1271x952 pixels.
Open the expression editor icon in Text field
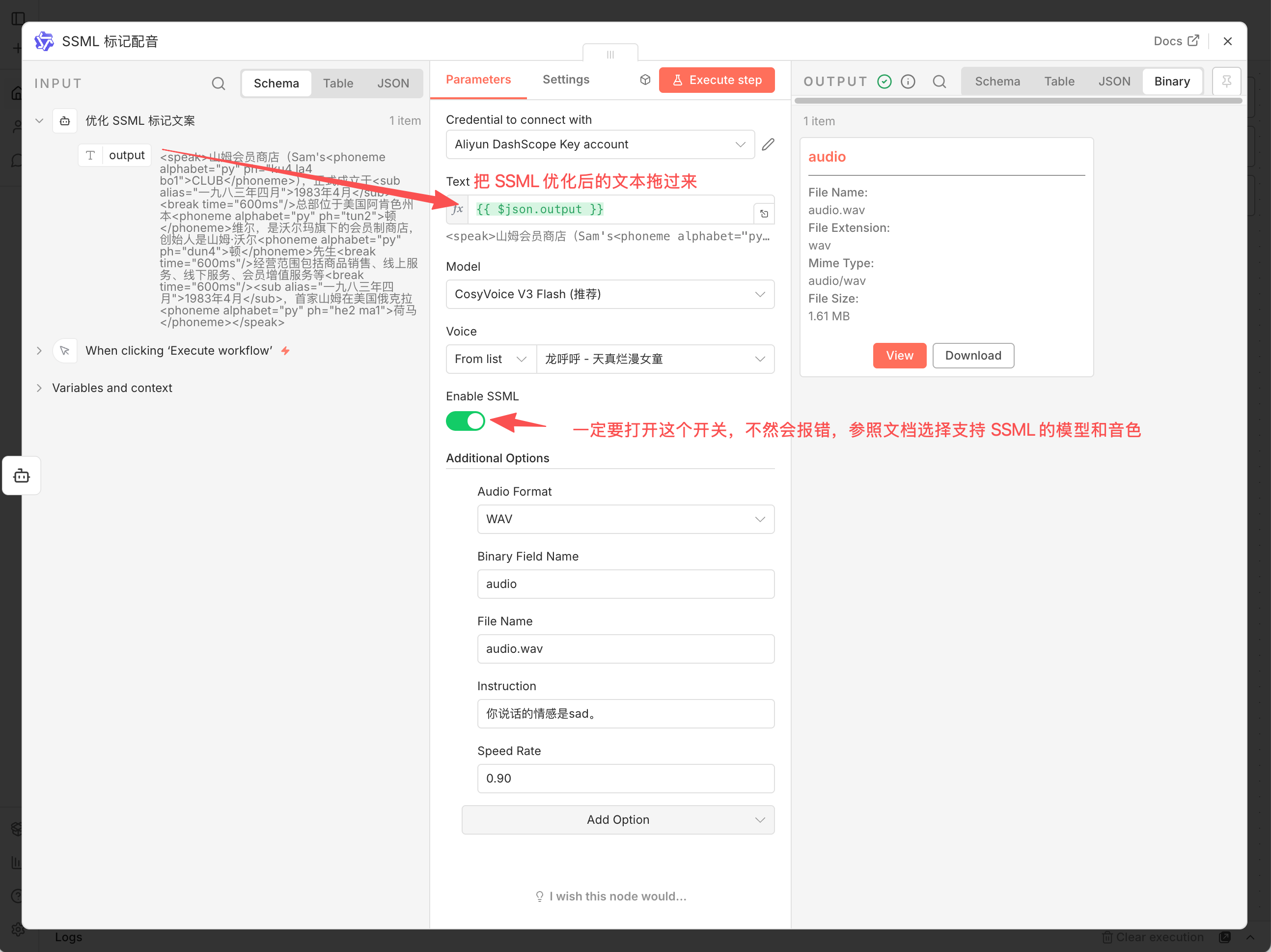[764, 213]
